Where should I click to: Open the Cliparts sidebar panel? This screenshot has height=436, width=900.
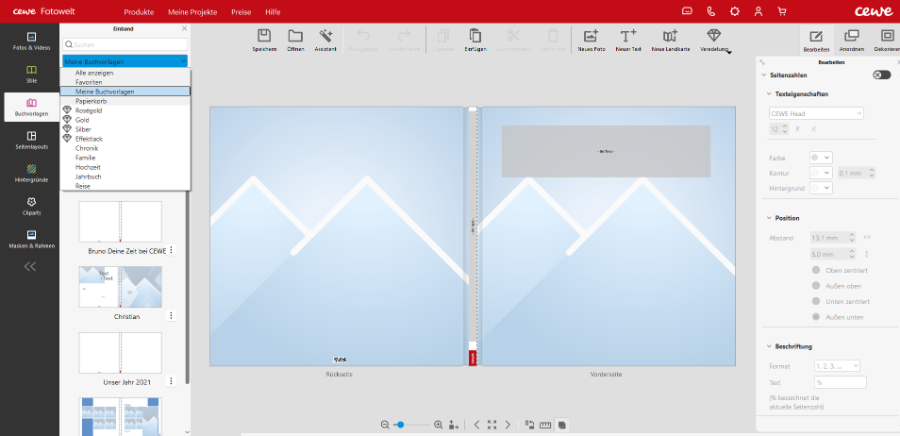[x=32, y=206]
